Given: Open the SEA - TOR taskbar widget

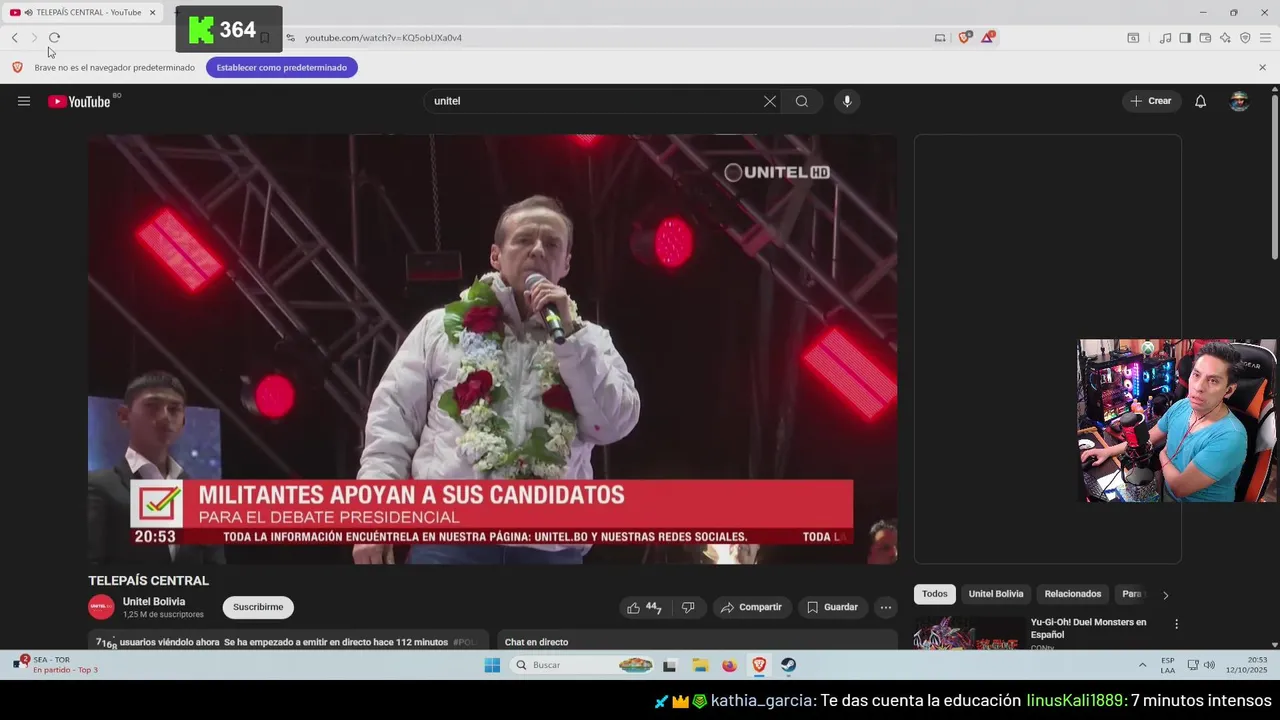Looking at the screenshot, I should point(58,665).
